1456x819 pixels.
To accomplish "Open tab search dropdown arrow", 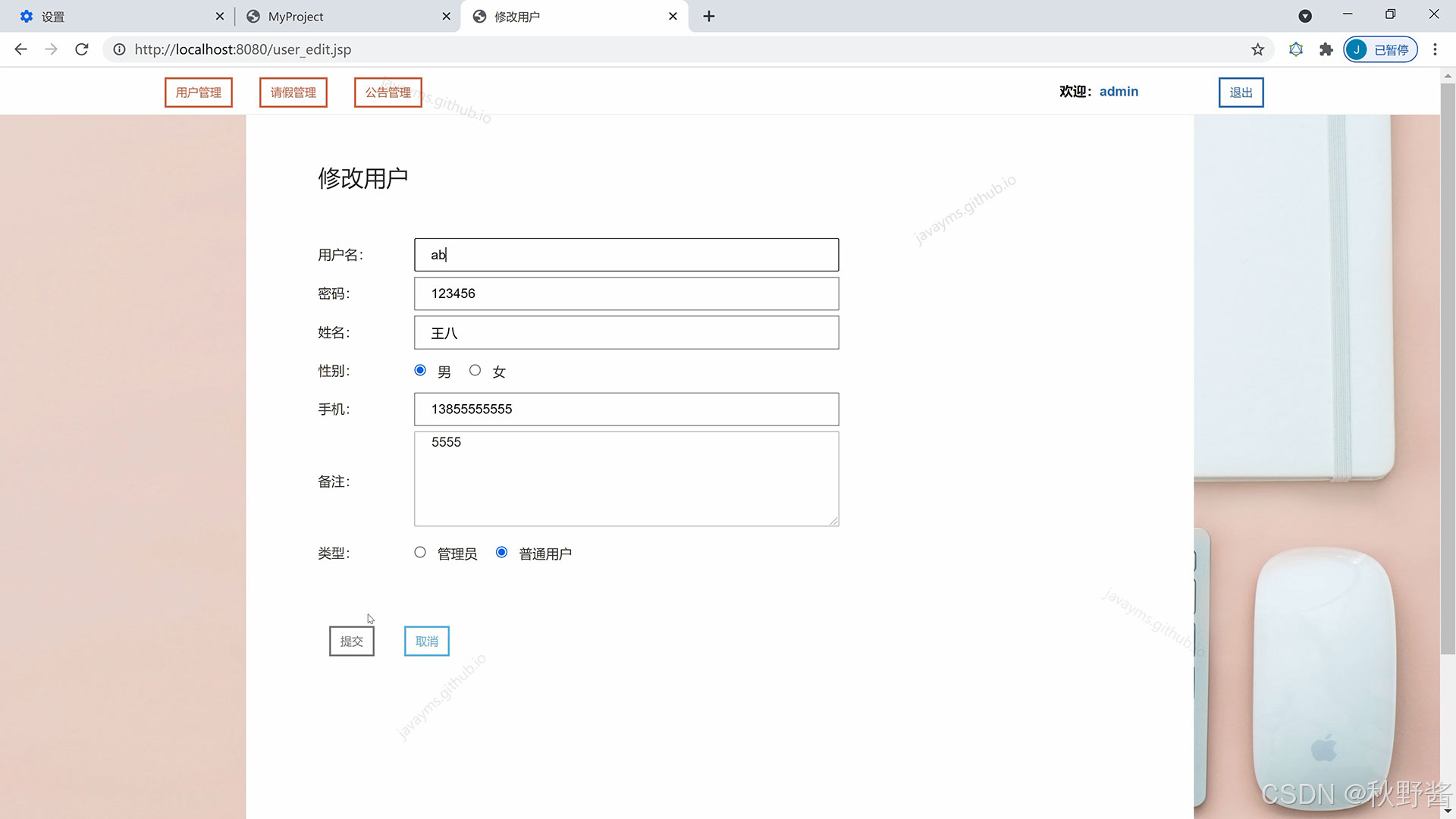I will click(x=1305, y=16).
